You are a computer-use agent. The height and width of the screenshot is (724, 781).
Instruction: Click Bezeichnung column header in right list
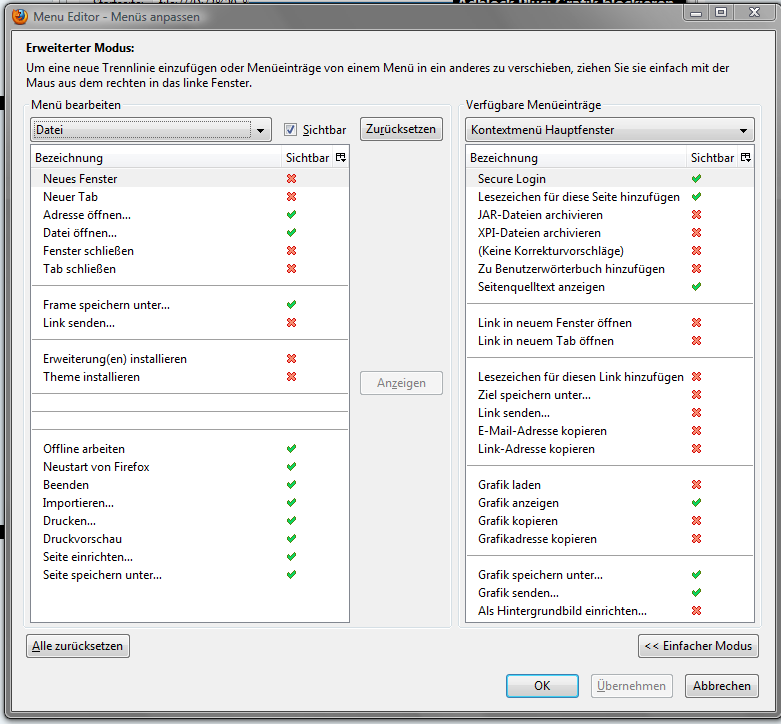(x=504, y=158)
